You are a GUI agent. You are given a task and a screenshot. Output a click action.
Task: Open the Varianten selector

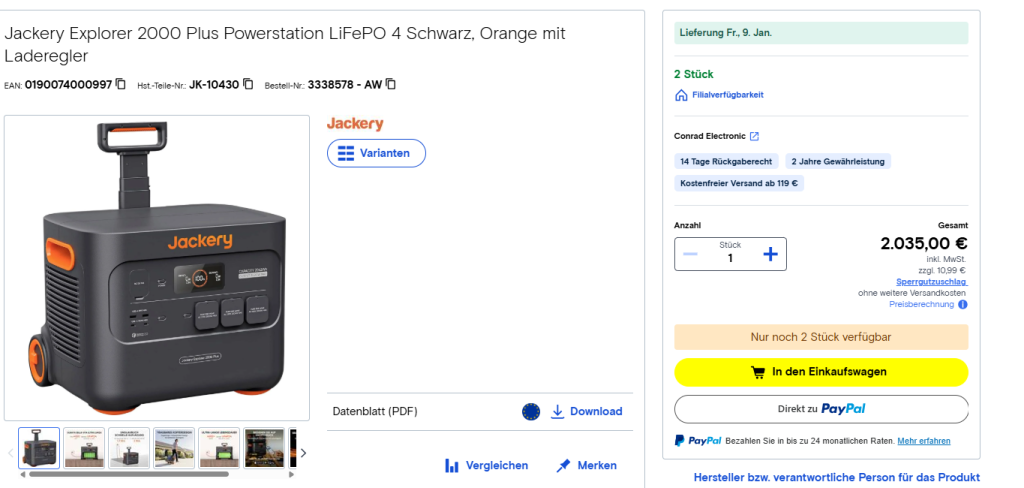point(376,153)
